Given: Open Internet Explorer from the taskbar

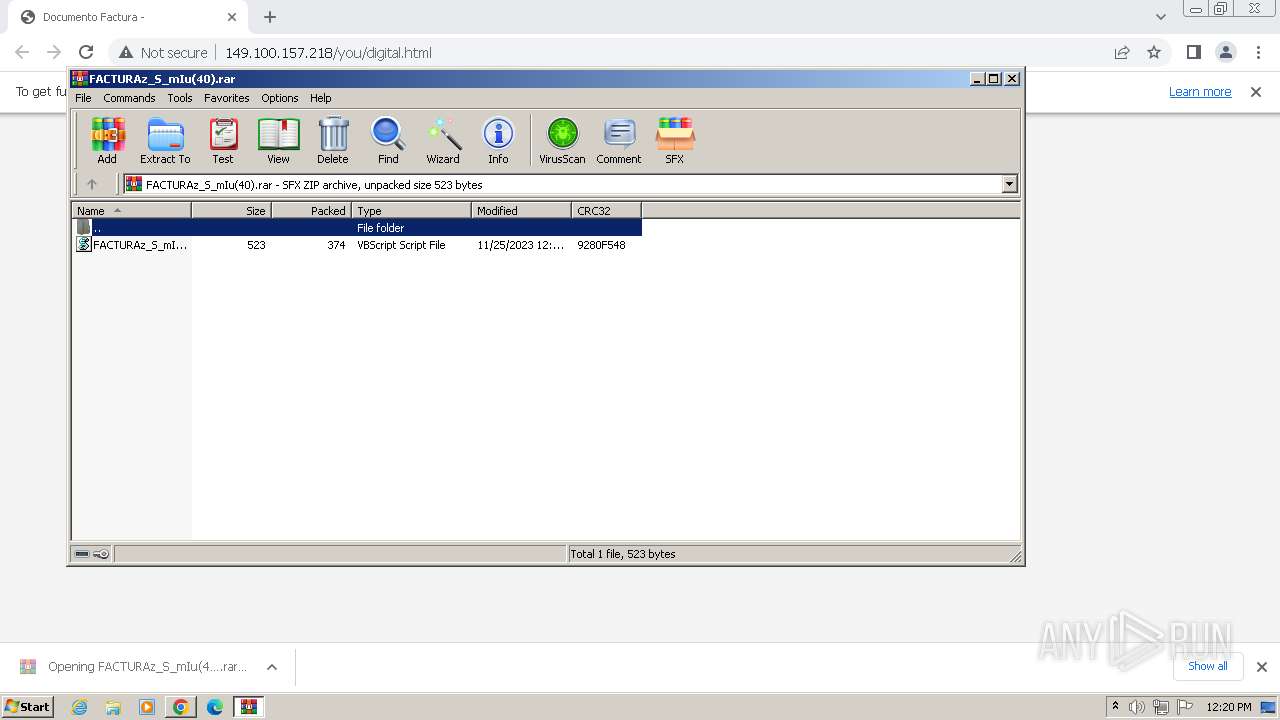Looking at the screenshot, I should click(x=79, y=707).
